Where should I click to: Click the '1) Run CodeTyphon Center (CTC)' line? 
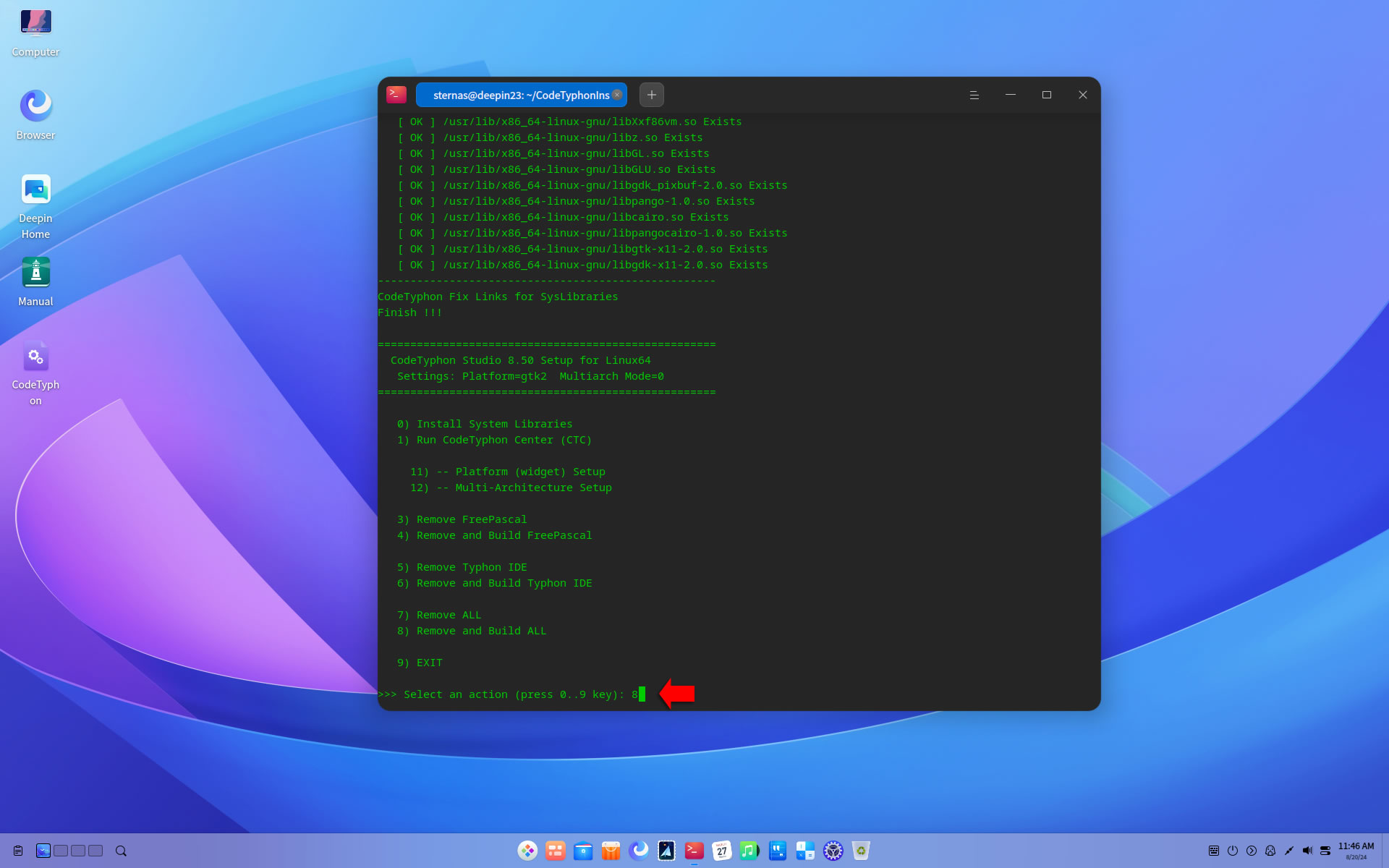494,440
